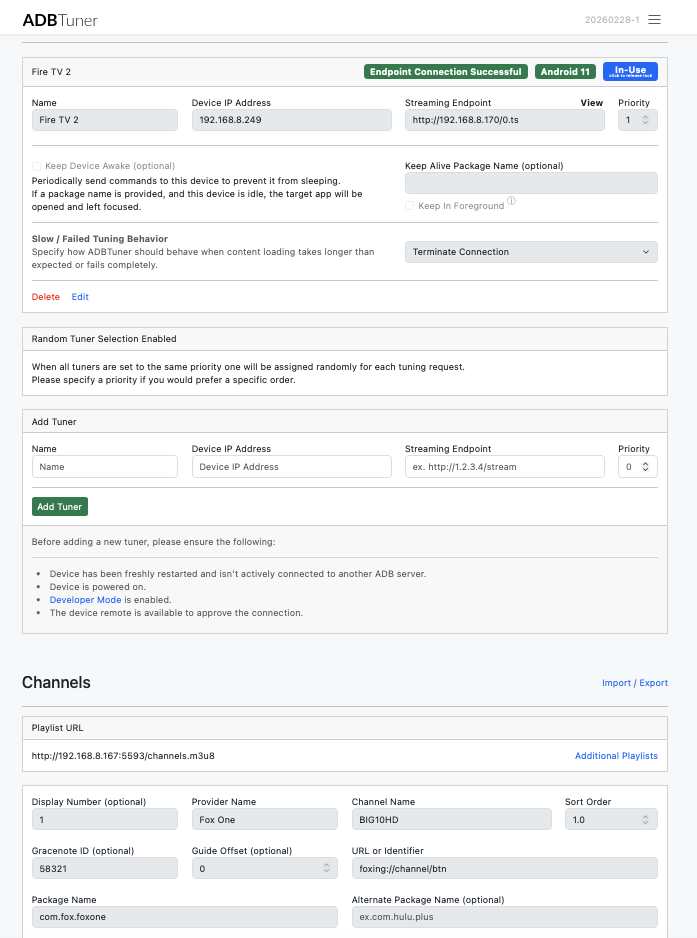Screen dimensions: 697x938
Task: Click the In-Use release lock button
Action: click(630, 72)
